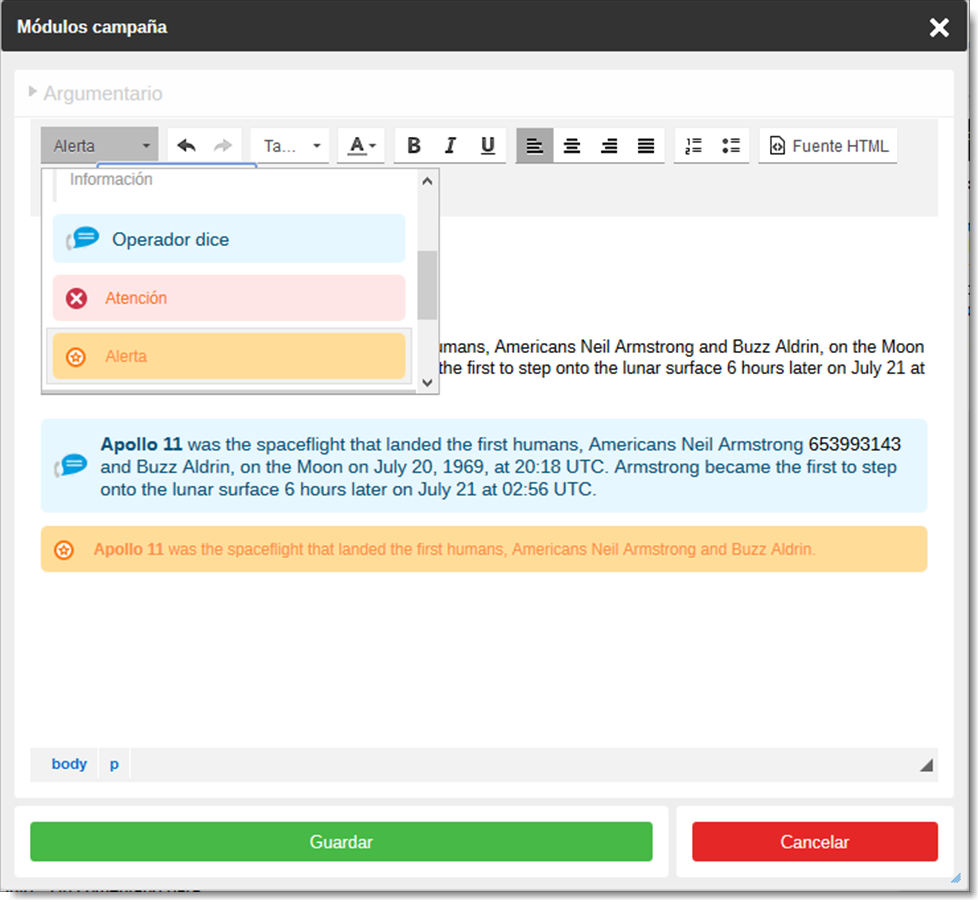
Task: Click the Redo arrow icon
Action: coord(222,146)
